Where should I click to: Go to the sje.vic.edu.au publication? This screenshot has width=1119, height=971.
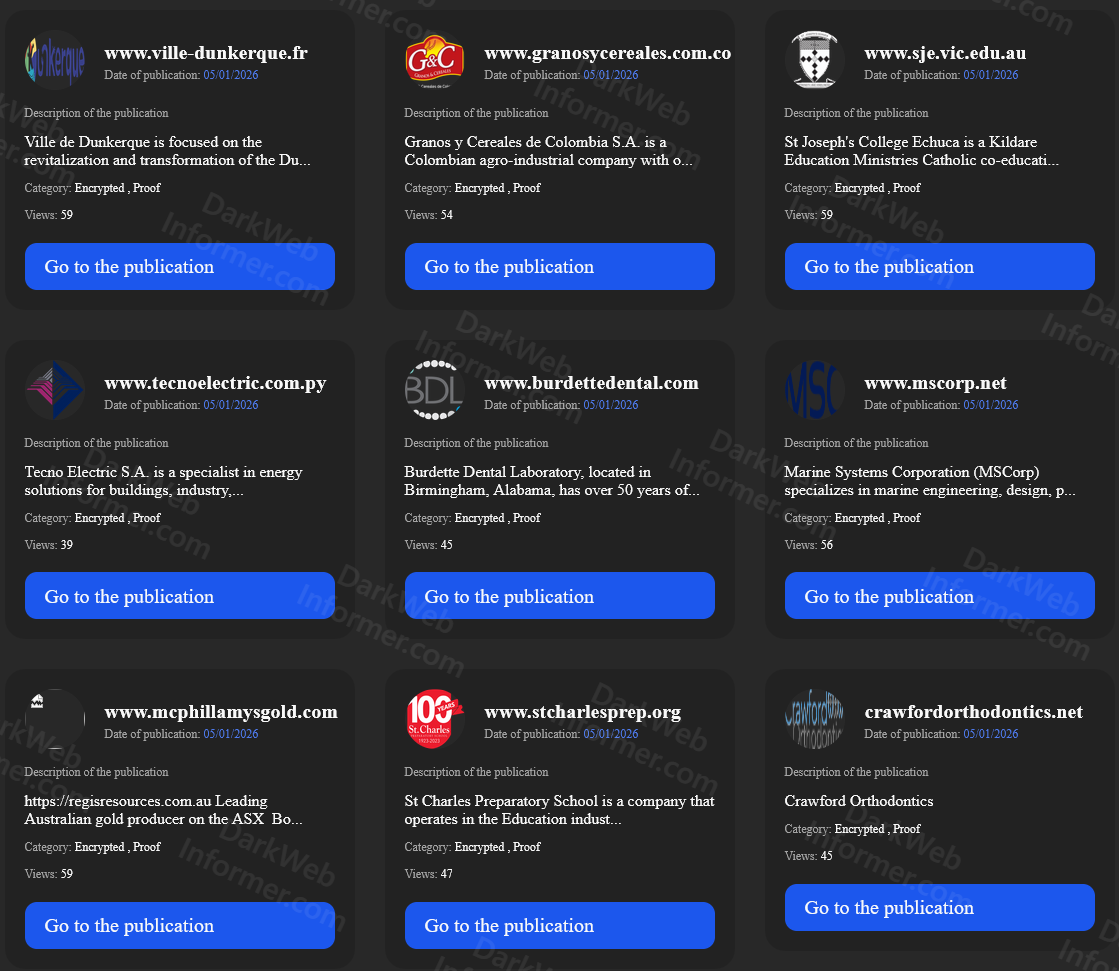[940, 267]
